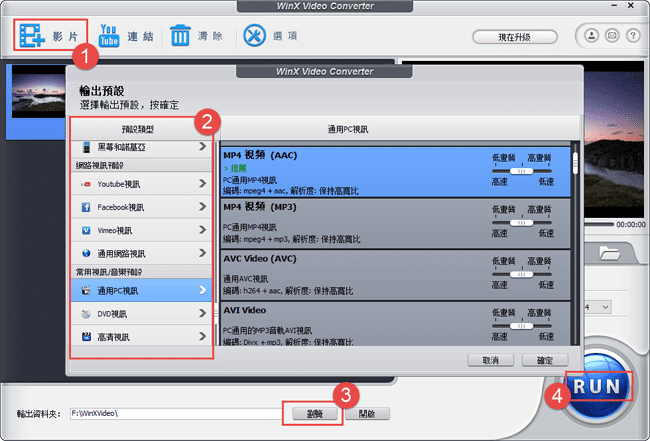650x441 pixels.
Task: Expand the Facebook視訊 chevron
Action: 202,206
